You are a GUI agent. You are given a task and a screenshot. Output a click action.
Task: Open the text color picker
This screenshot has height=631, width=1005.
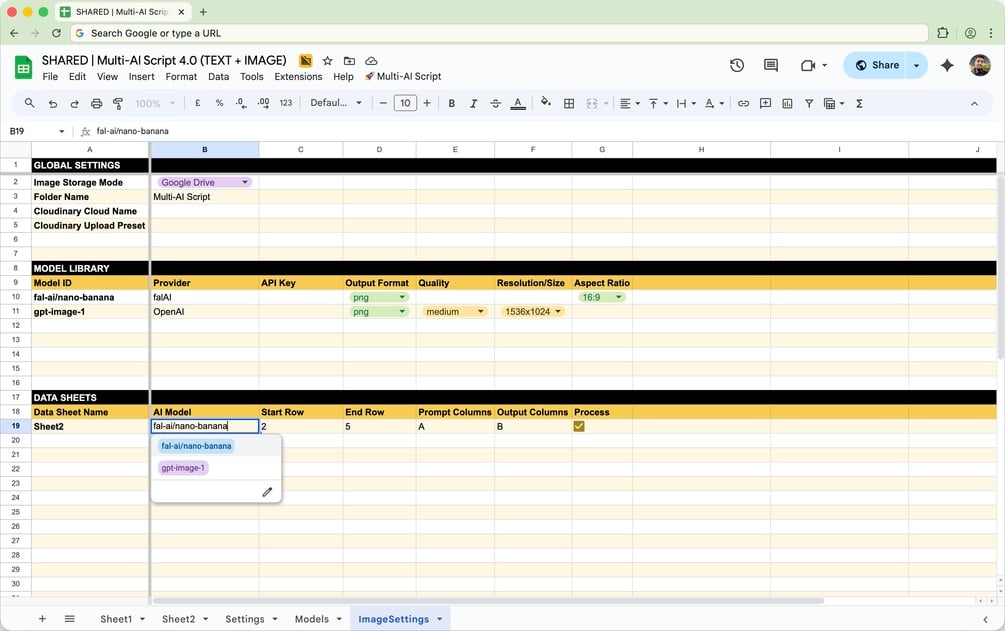[x=518, y=103]
